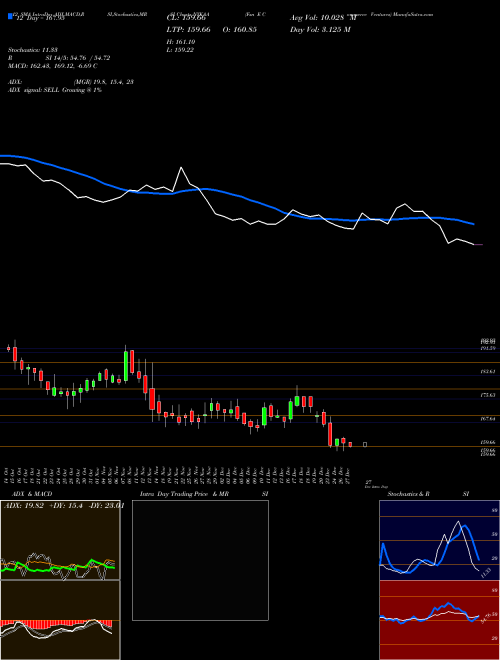Click the blue RSI line in red panel

447,604
